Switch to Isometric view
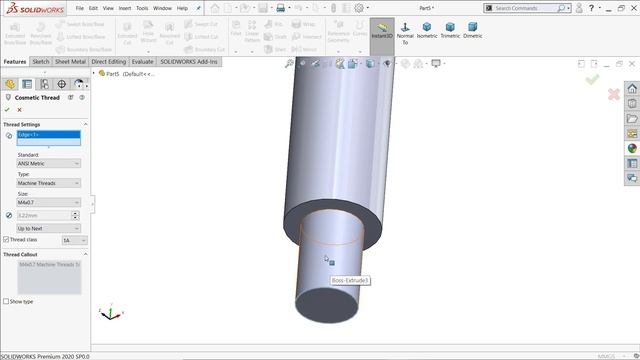 427,31
